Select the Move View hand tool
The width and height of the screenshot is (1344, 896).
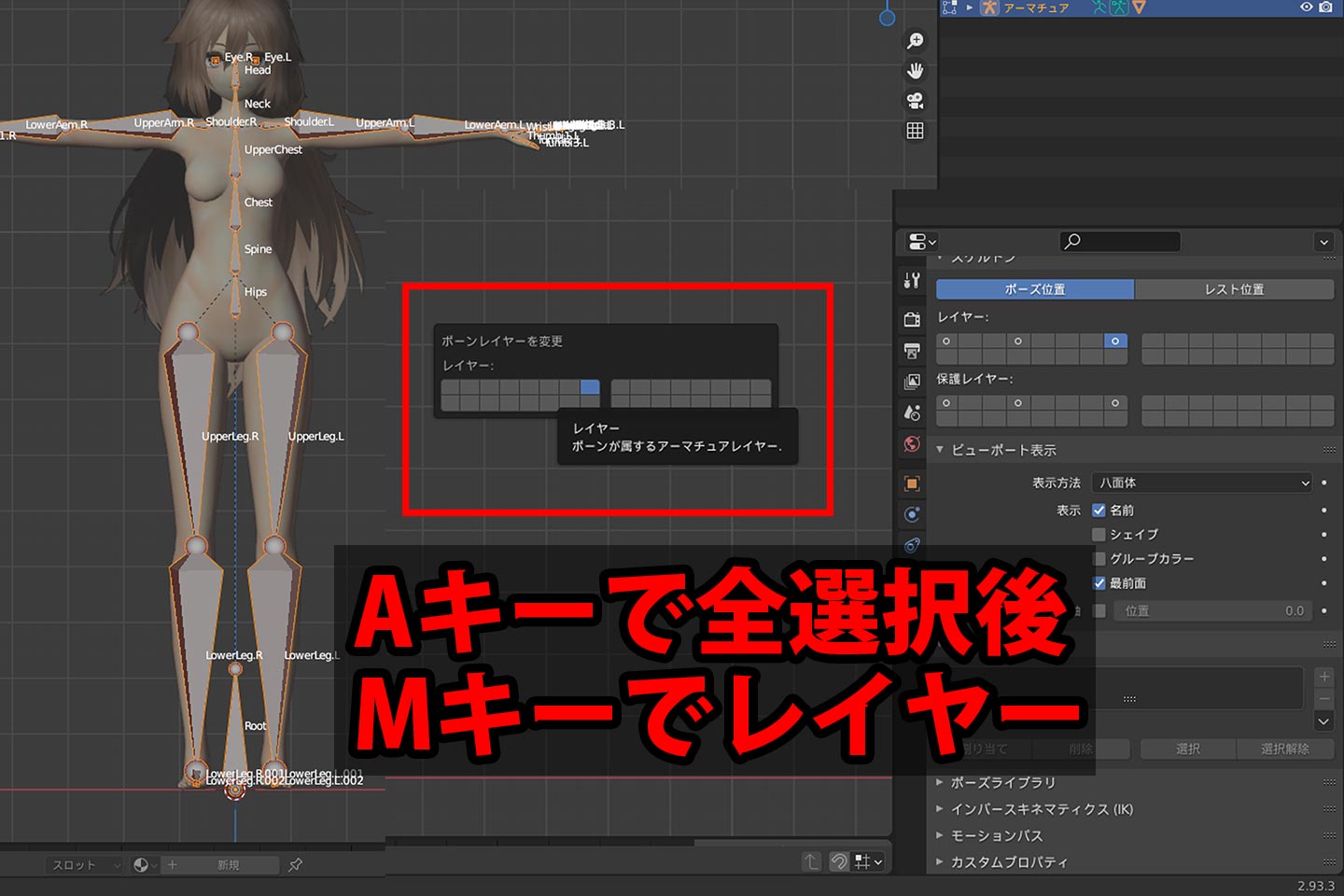(x=915, y=70)
